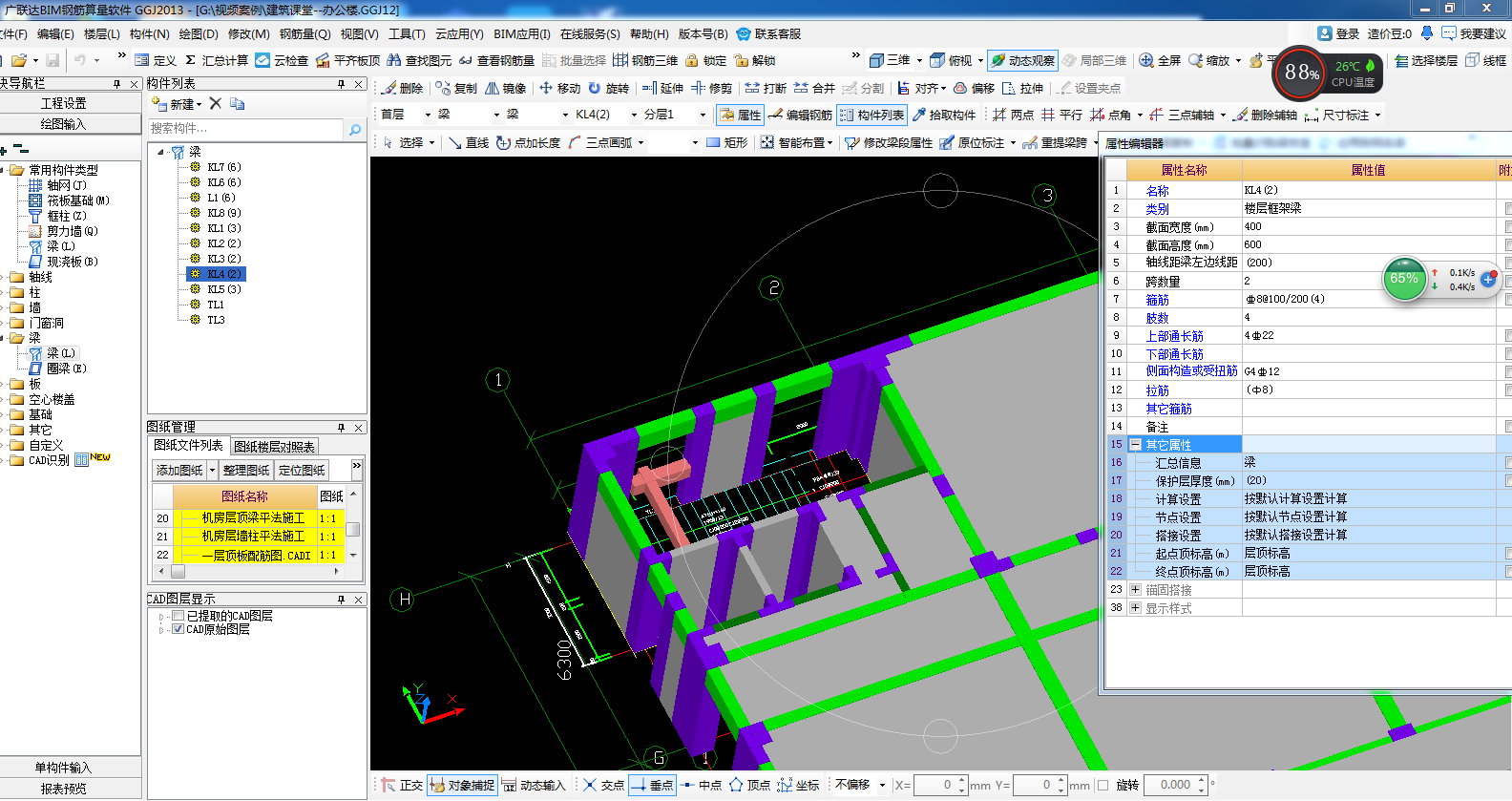This screenshot has width=1512, height=801.
Task: Click the 锁定 lock icon
Action: click(x=705, y=60)
